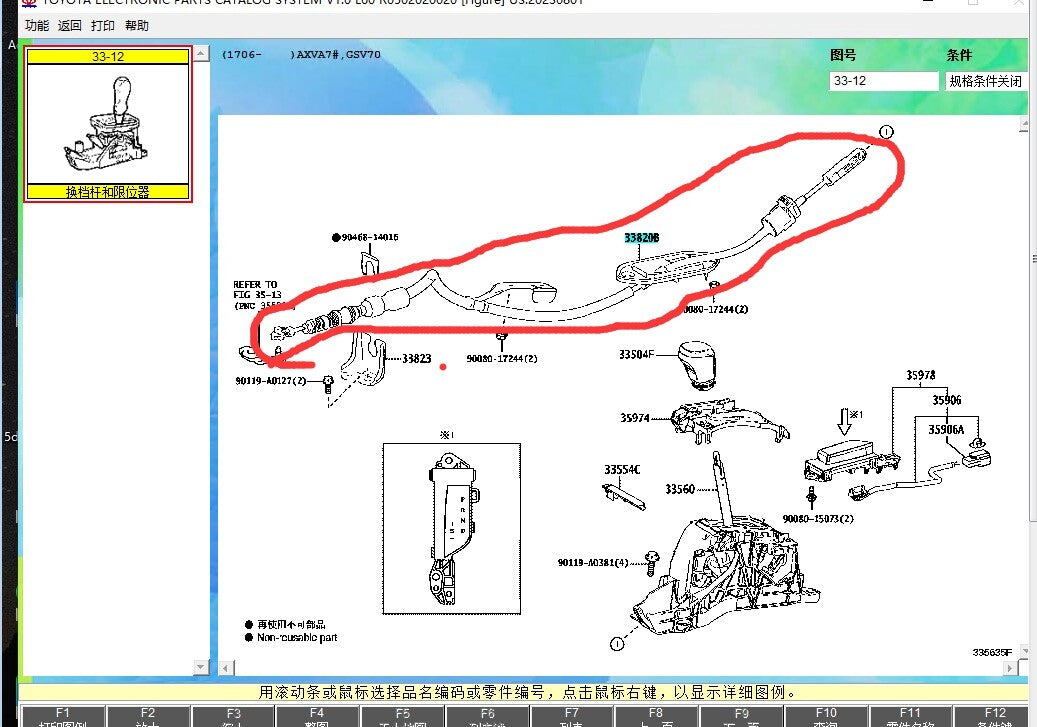1037x727 pixels.
Task: Select bolt number 90119-A0381(4)
Action: coord(593,563)
